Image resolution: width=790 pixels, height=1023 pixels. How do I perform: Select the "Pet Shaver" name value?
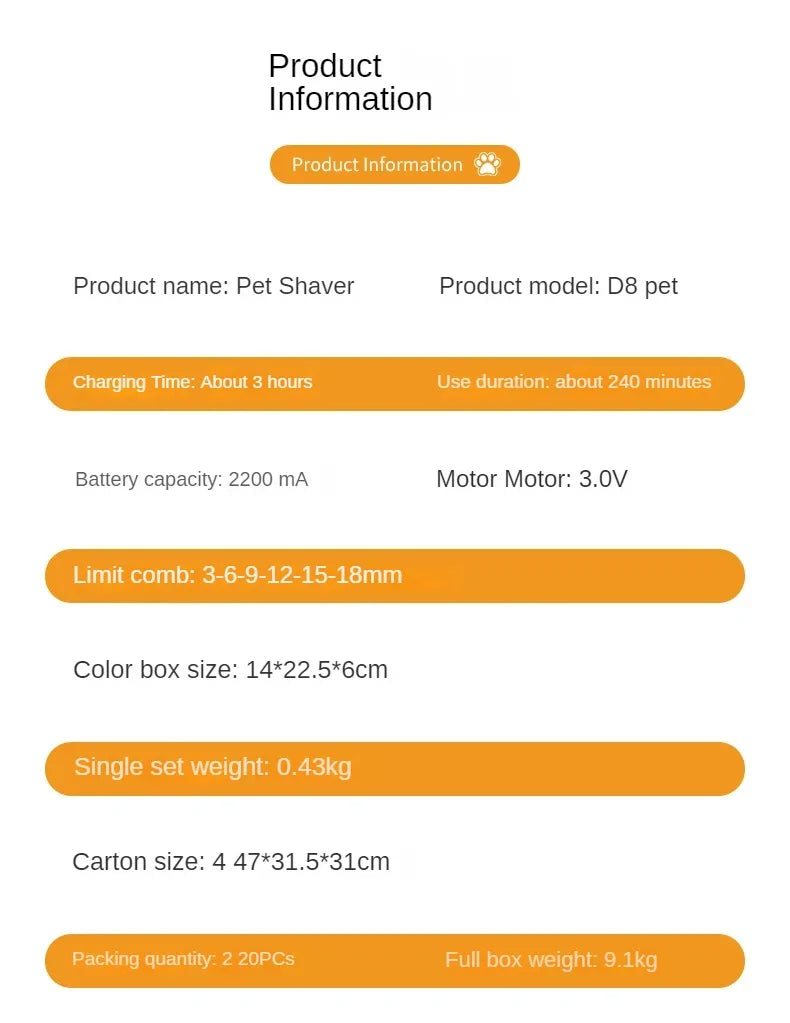(x=295, y=286)
